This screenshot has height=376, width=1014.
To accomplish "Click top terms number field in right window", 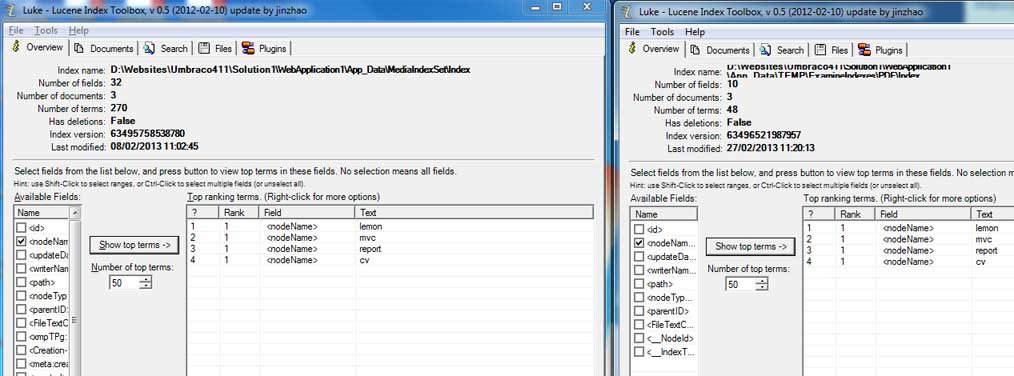I will [x=741, y=284].
